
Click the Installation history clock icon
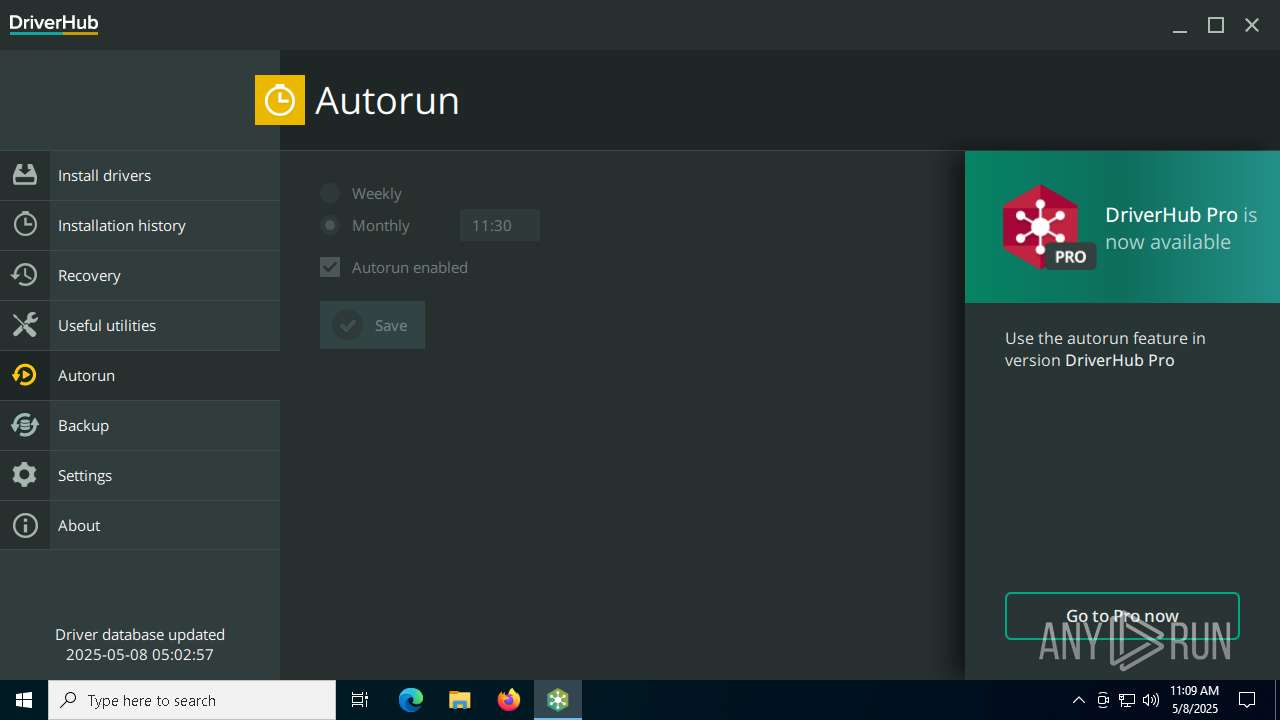pyautogui.click(x=25, y=225)
